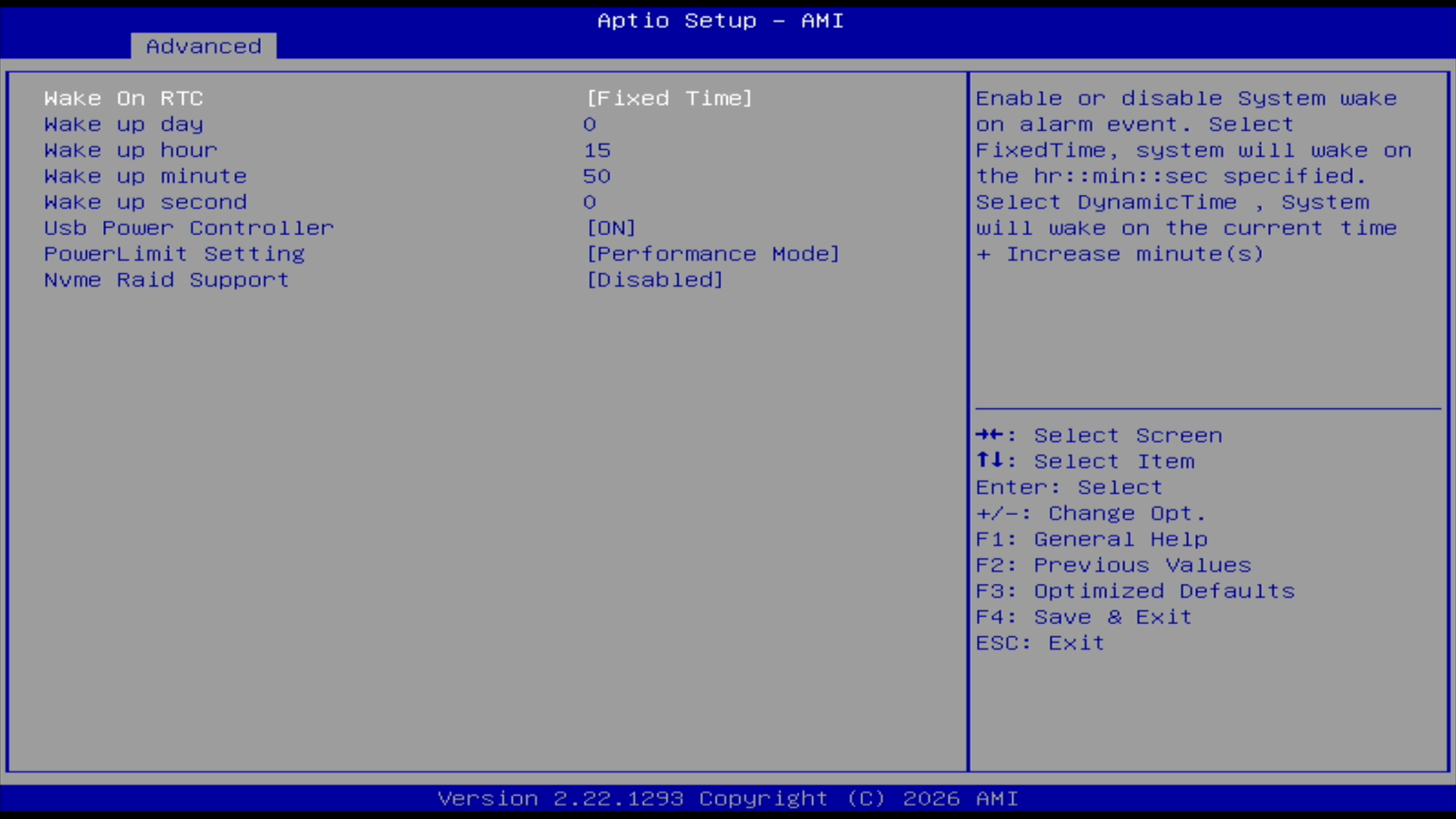Image resolution: width=1456 pixels, height=819 pixels.
Task: Open the Advanced tab
Action: point(204,46)
